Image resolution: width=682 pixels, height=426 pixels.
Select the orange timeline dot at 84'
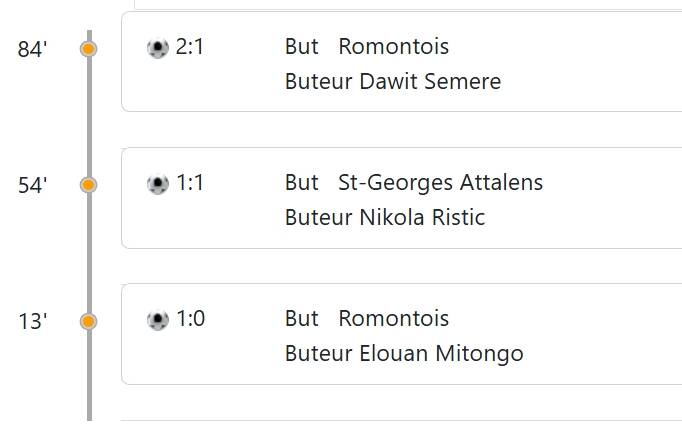point(89,49)
